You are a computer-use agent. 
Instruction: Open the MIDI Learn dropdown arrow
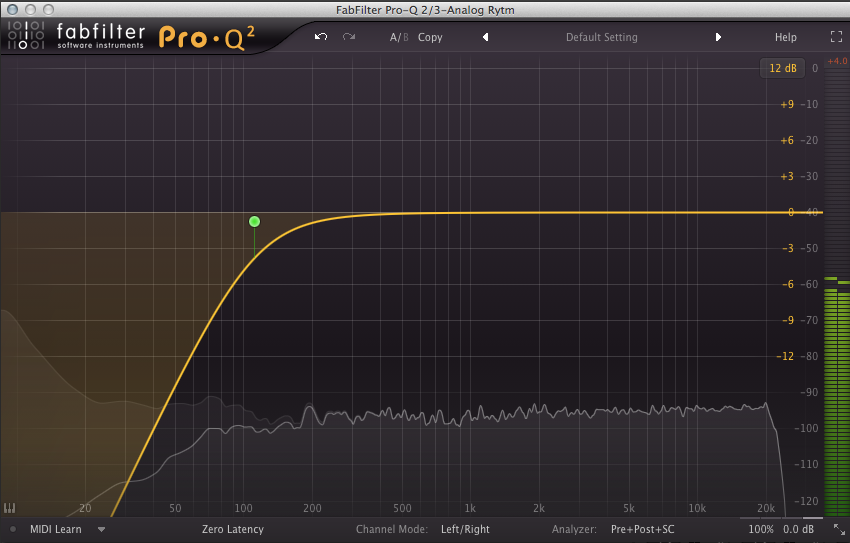(101, 529)
